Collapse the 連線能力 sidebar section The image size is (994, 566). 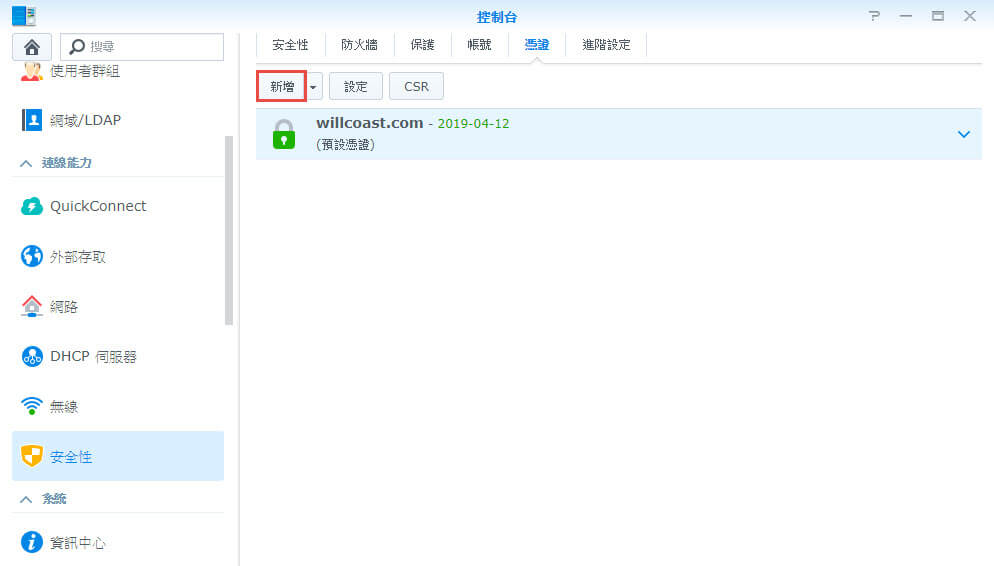[26, 163]
